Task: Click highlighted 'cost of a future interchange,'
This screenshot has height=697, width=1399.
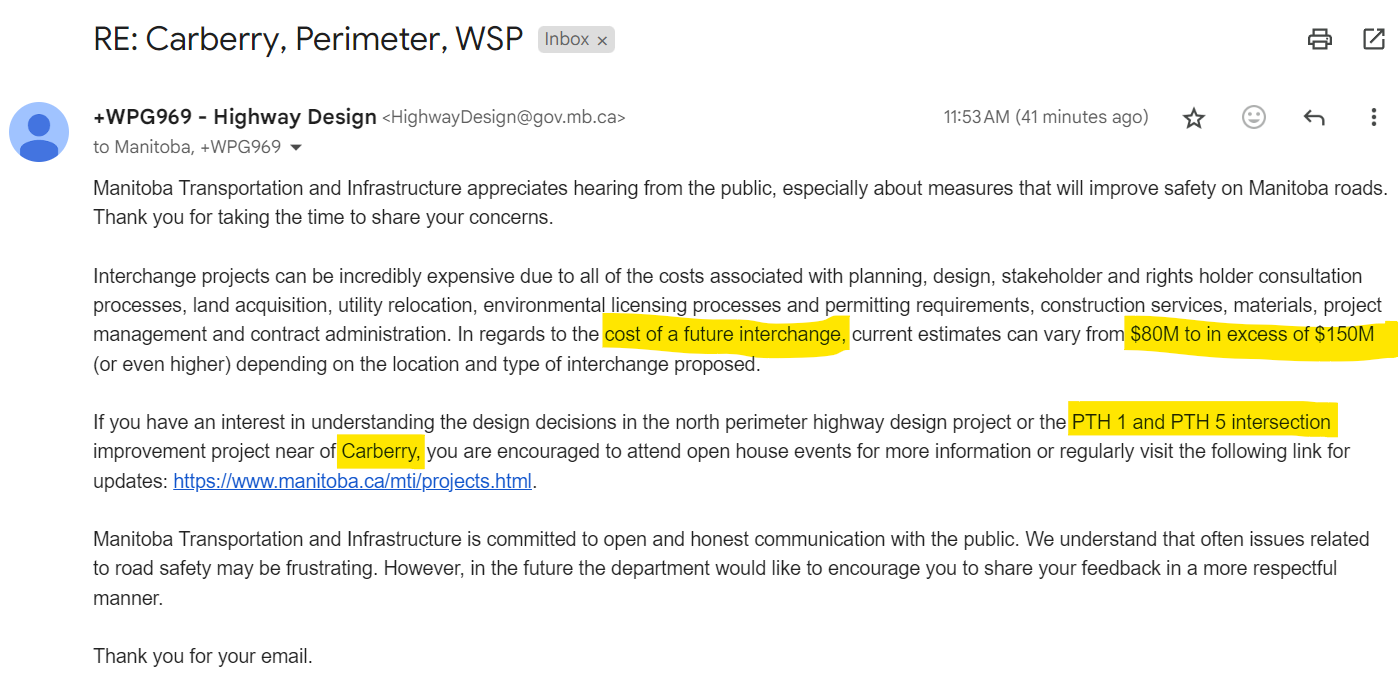Action: [725, 334]
